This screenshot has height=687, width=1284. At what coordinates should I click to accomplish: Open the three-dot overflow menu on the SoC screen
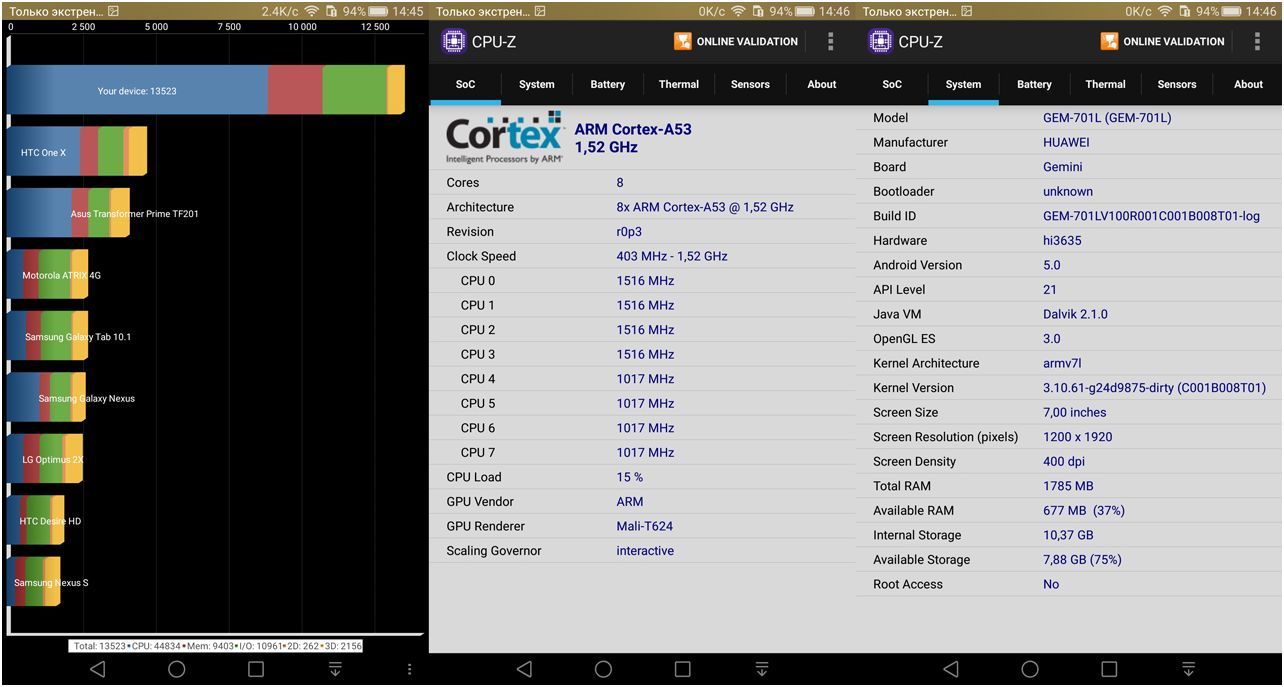pyautogui.click(x=830, y=42)
